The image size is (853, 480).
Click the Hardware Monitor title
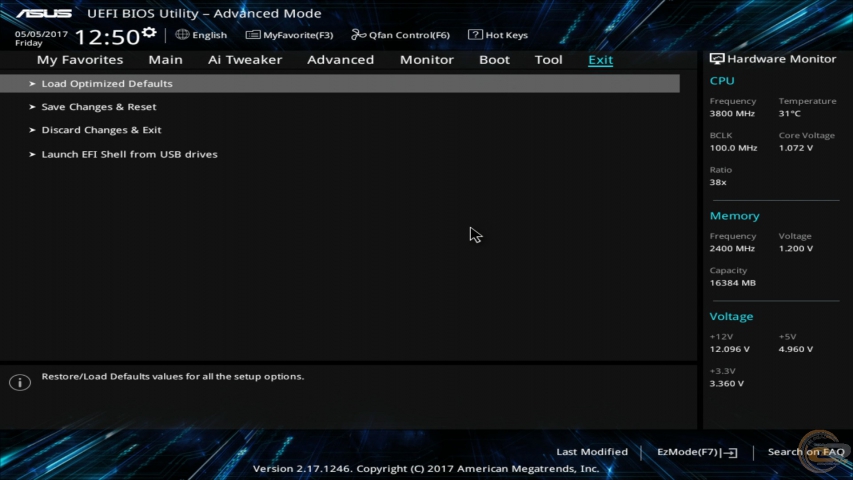pyautogui.click(x=782, y=59)
